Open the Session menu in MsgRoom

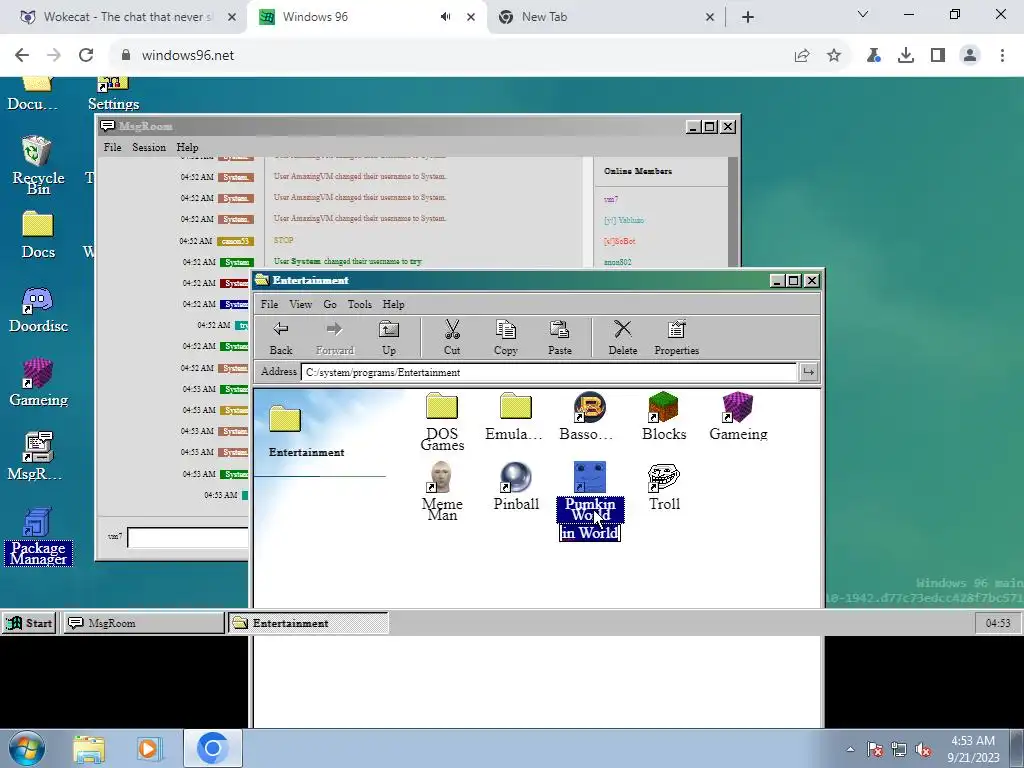[x=149, y=148]
